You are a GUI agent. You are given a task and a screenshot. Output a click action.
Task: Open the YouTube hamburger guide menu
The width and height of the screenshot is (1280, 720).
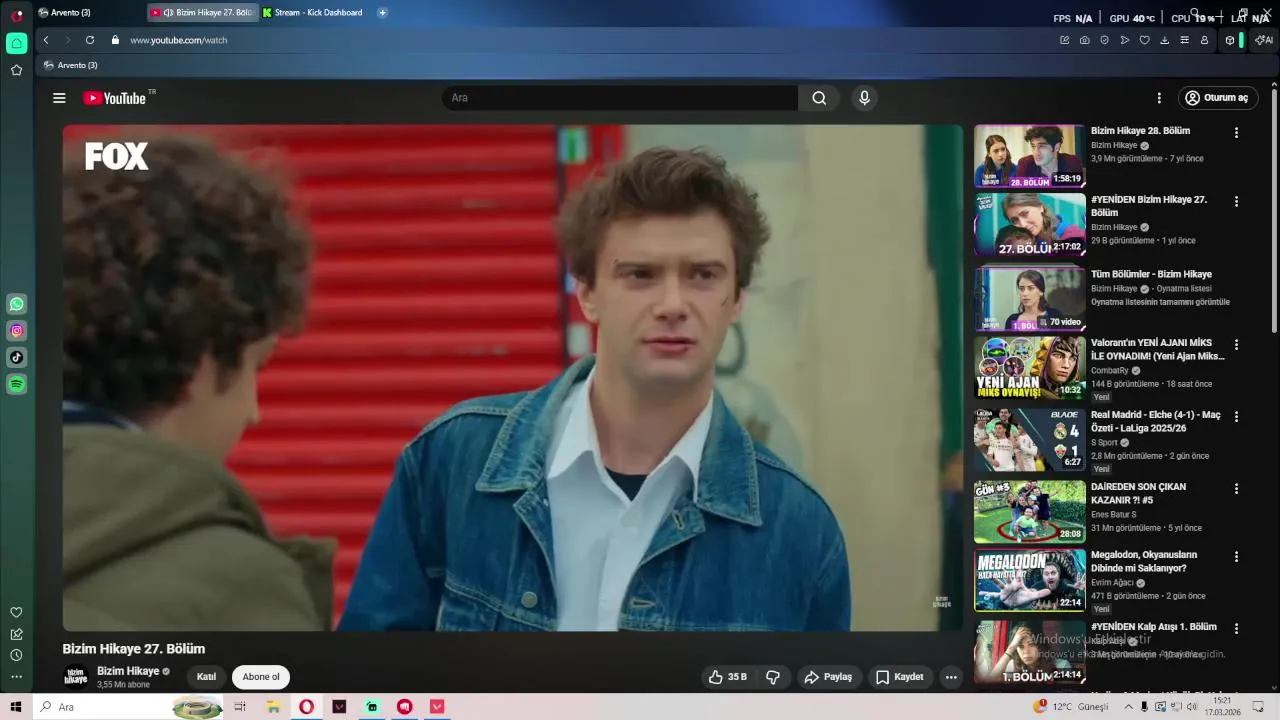coord(59,98)
